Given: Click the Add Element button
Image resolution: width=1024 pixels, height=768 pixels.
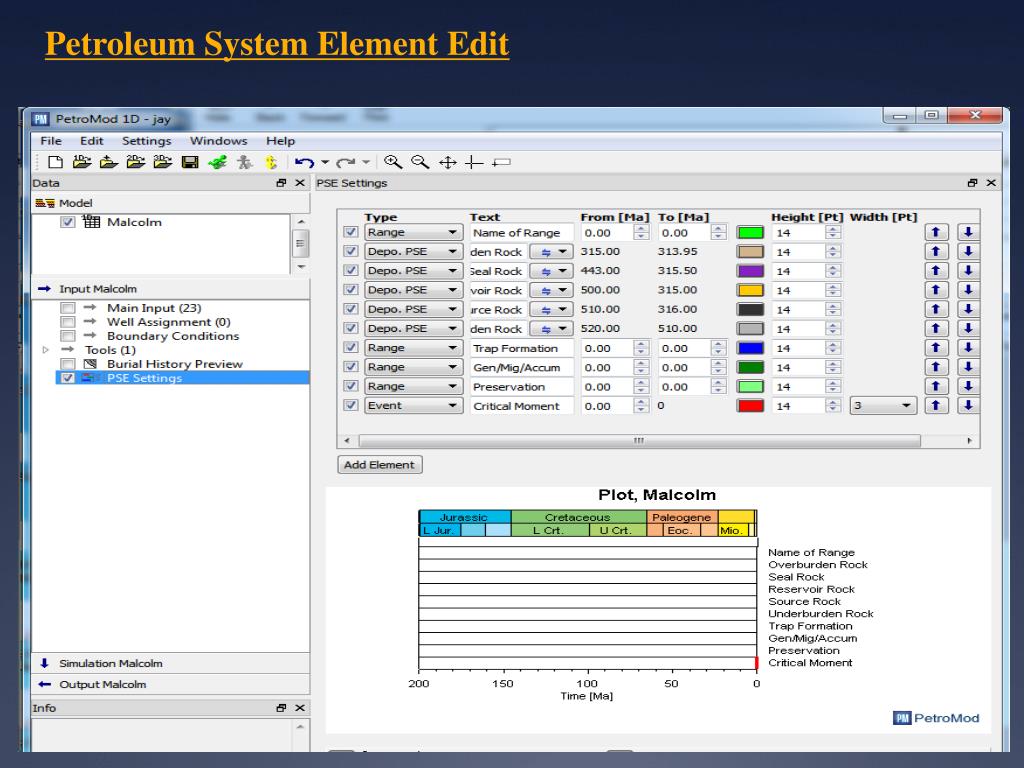Looking at the screenshot, I should [379, 465].
